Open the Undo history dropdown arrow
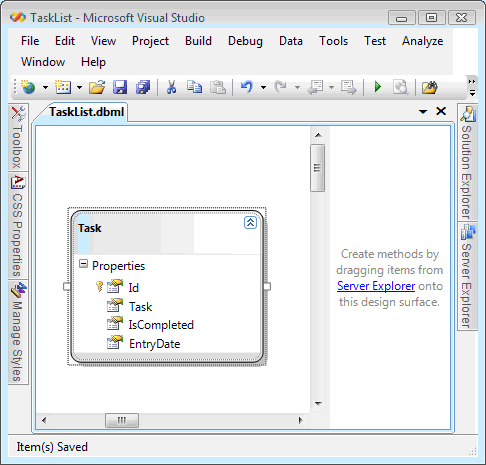Image resolution: width=486 pixels, height=465 pixels. coord(263,88)
